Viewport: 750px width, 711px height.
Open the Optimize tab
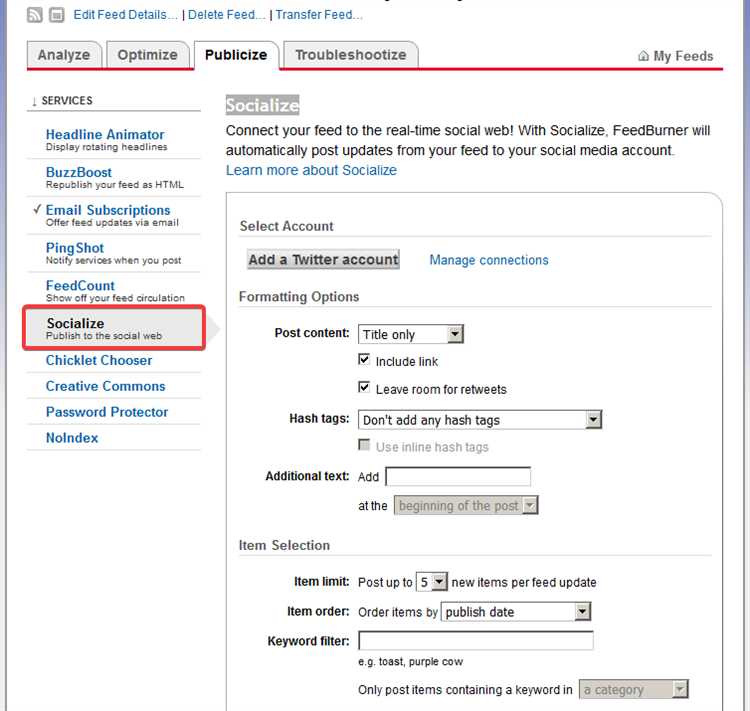point(147,55)
